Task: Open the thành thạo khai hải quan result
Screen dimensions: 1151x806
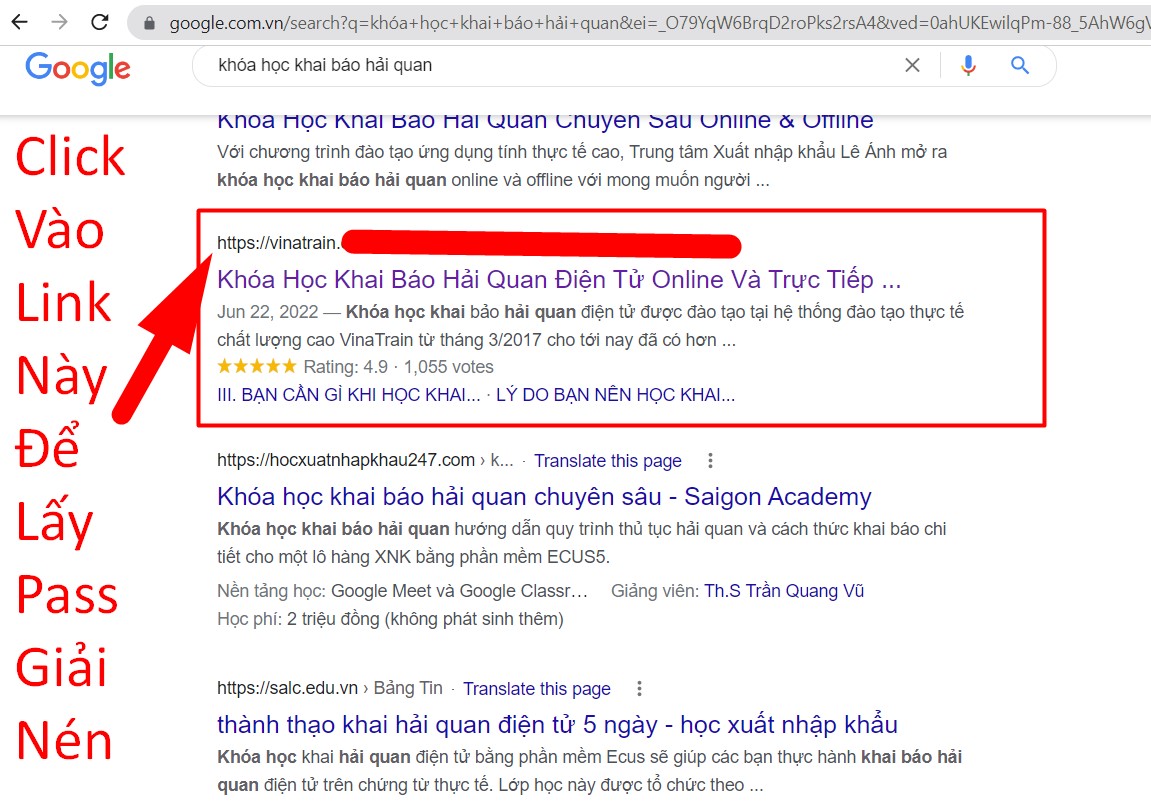Action: click(557, 725)
